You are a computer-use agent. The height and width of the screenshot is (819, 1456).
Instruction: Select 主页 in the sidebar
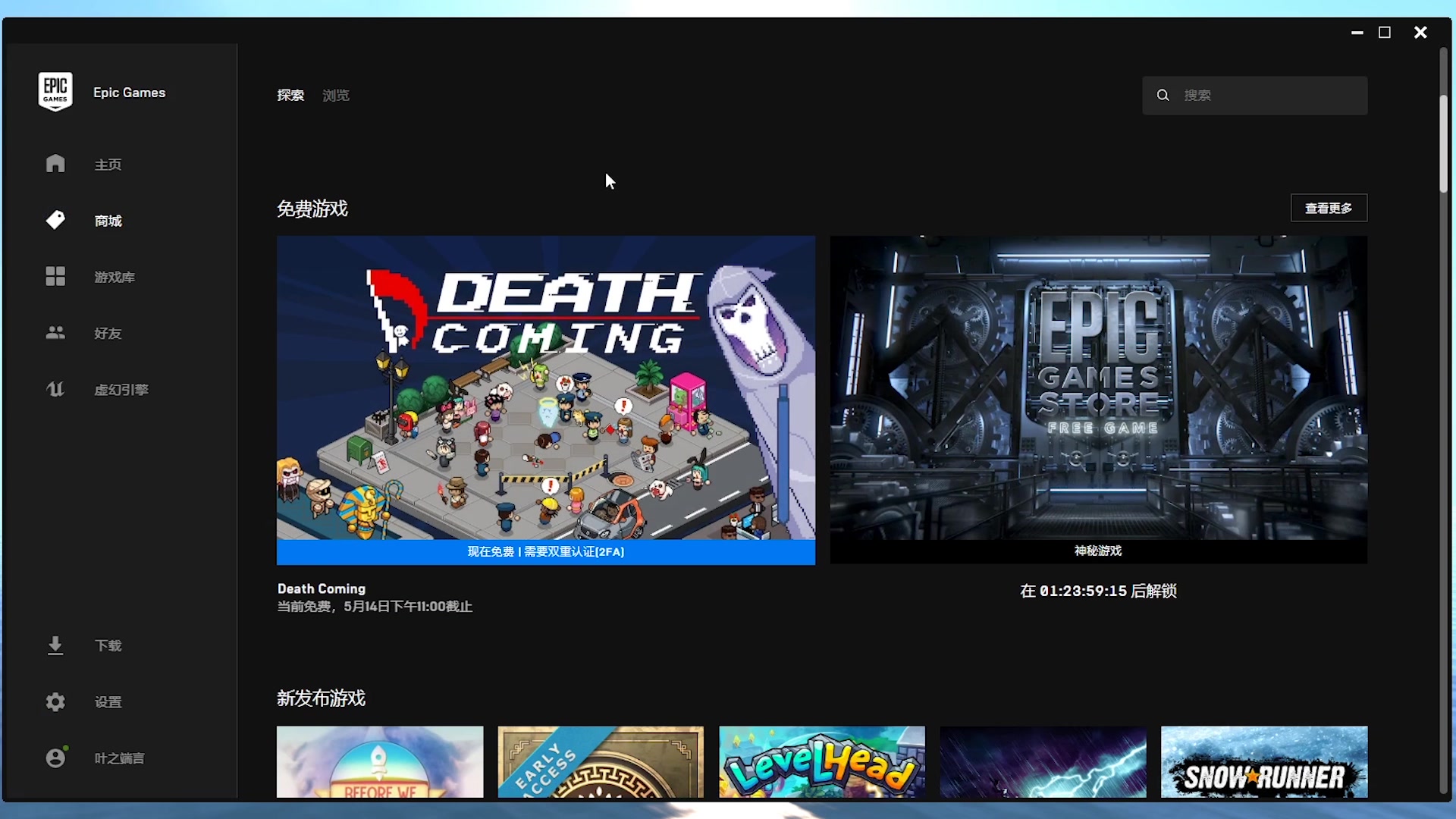point(108,165)
